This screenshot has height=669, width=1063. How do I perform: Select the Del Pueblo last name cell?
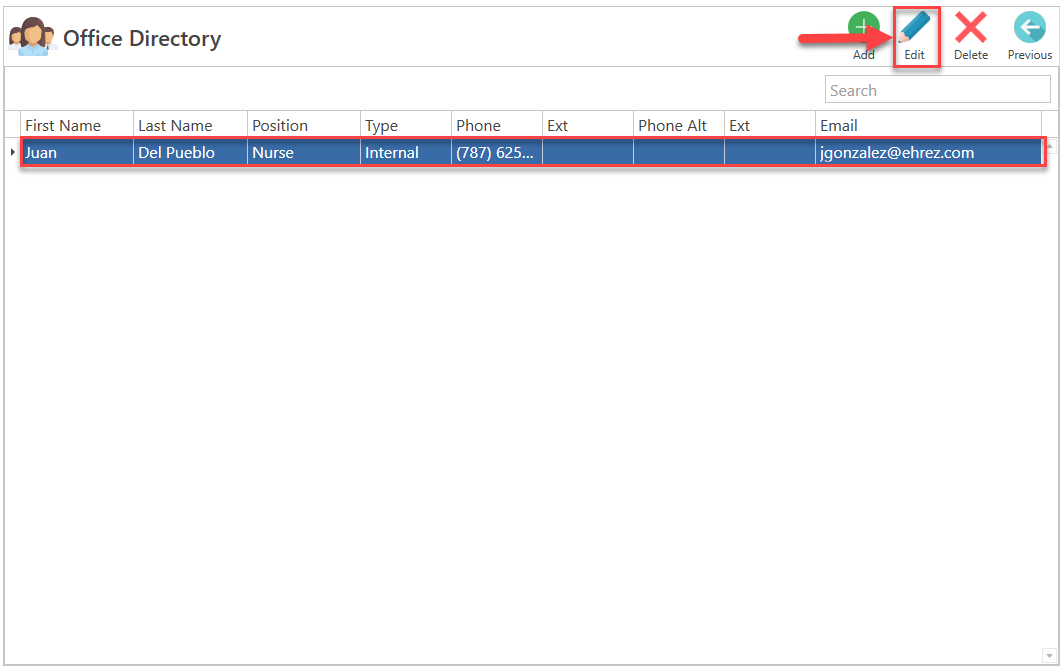pos(190,153)
